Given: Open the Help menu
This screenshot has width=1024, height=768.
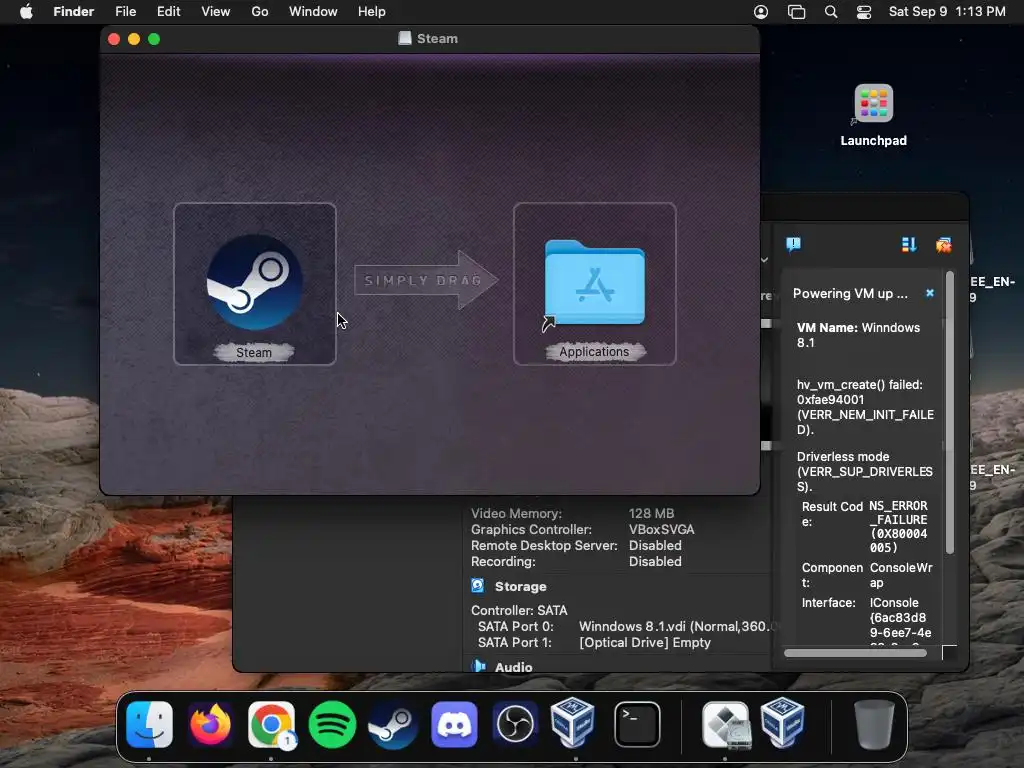Looking at the screenshot, I should (x=372, y=12).
